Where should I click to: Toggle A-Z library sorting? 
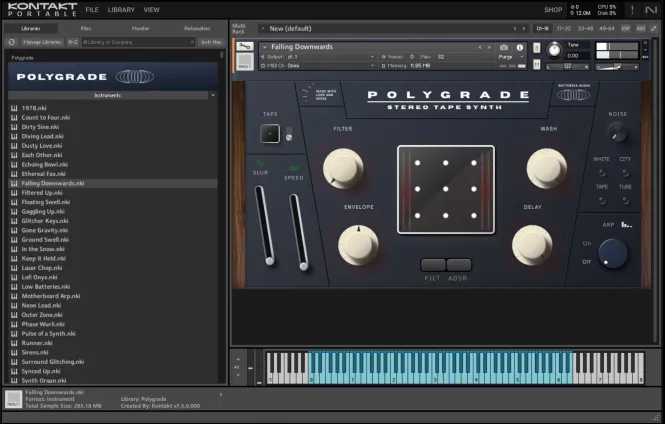point(73,42)
